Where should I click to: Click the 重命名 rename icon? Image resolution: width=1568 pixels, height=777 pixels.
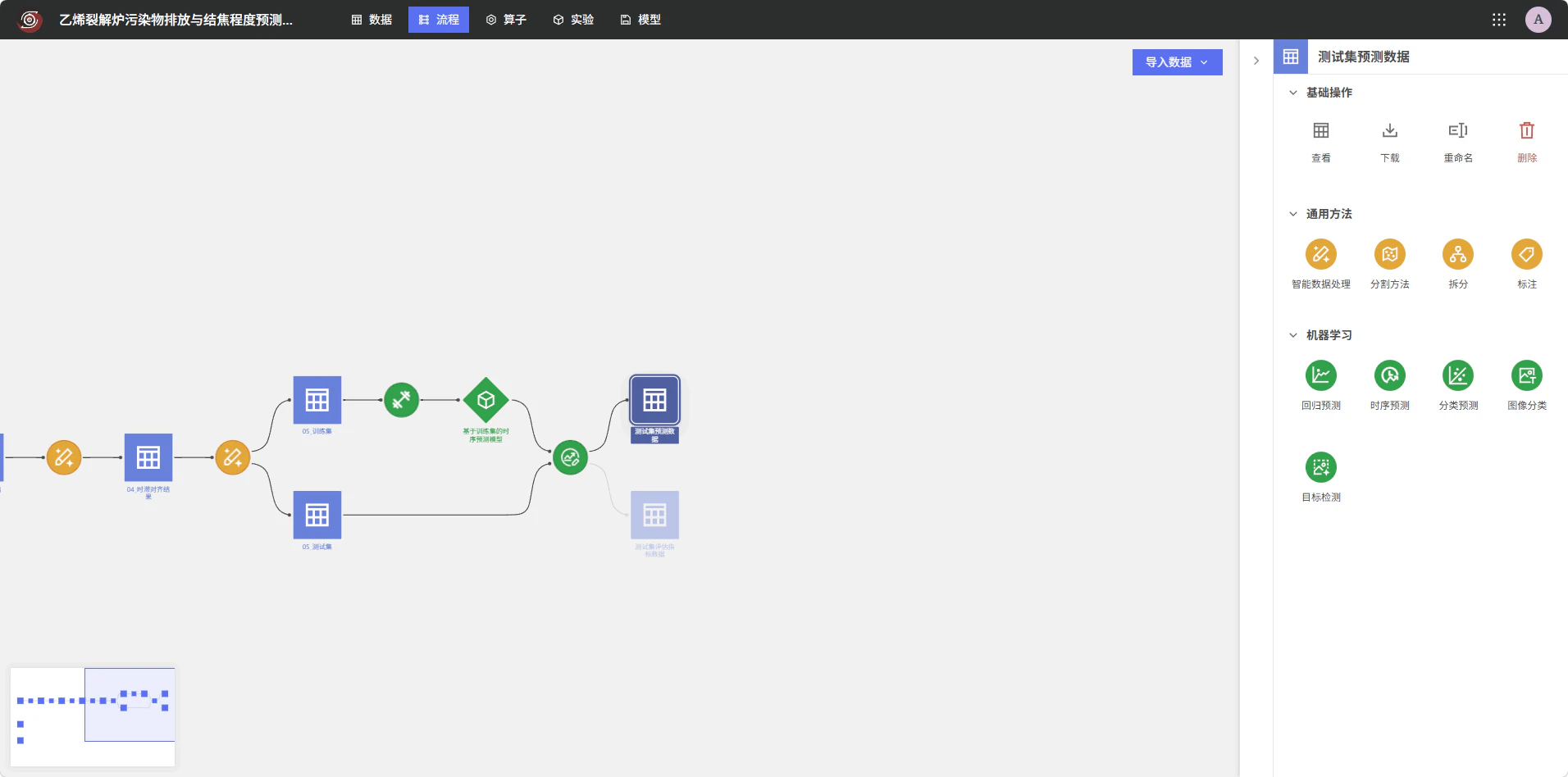click(x=1458, y=130)
